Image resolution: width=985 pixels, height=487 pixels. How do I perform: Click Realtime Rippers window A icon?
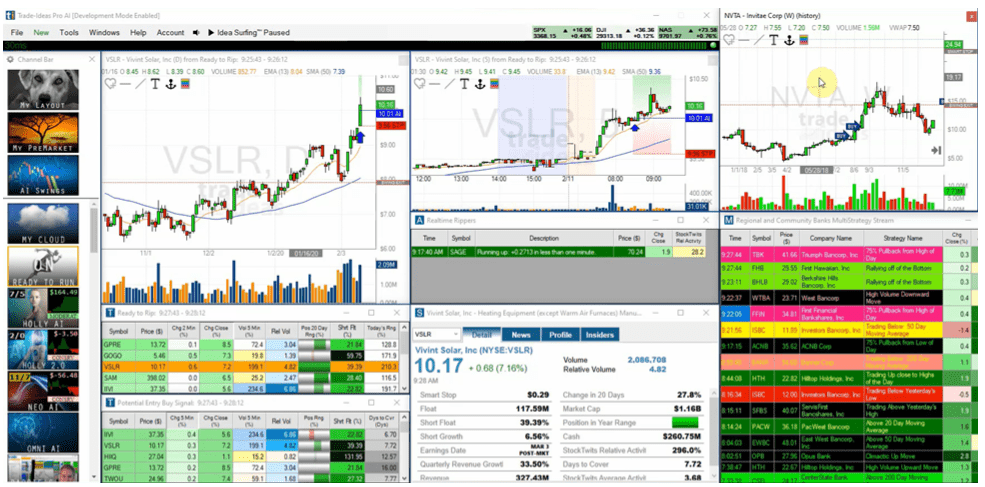[x=418, y=221]
